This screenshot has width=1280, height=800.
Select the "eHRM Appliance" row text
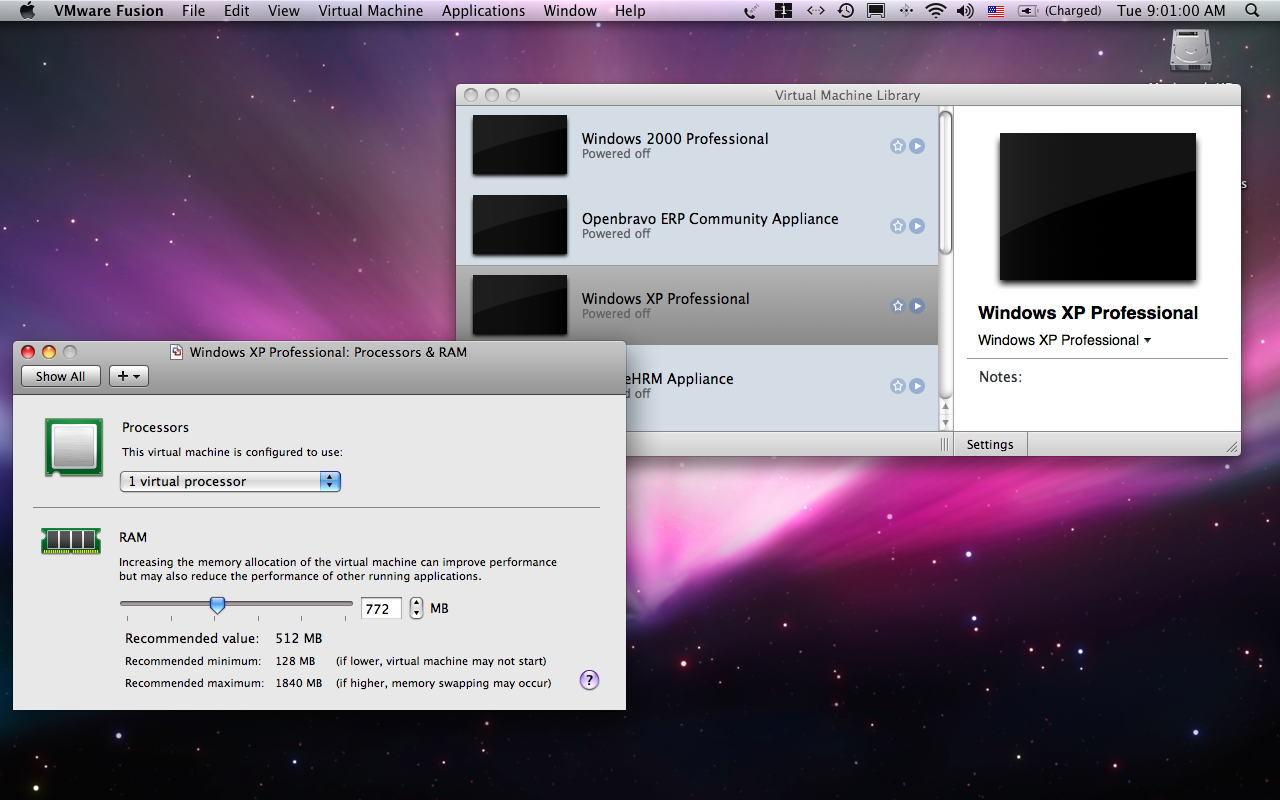[x=680, y=379]
